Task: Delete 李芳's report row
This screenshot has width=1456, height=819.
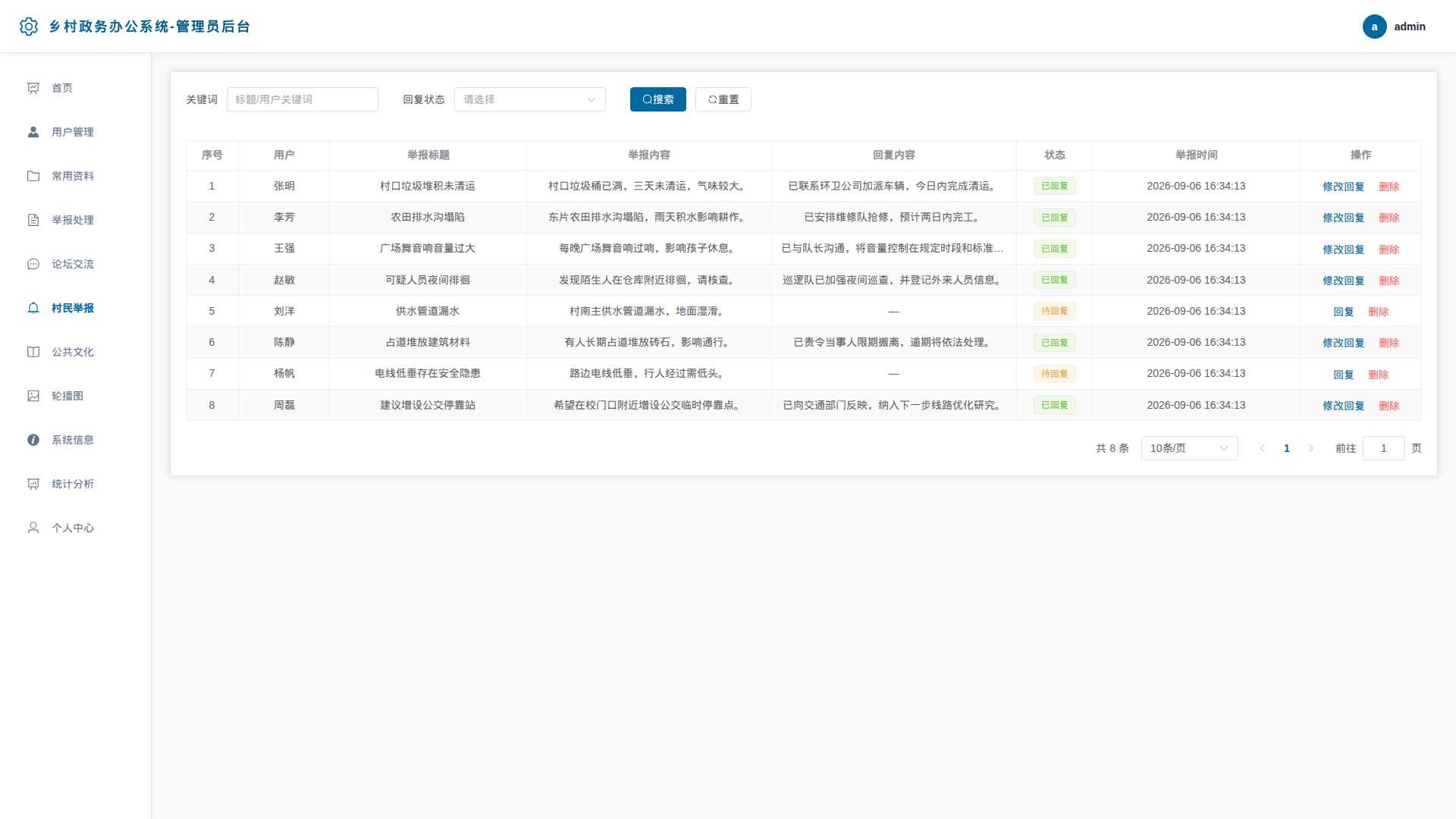Action: tap(1389, 218)
